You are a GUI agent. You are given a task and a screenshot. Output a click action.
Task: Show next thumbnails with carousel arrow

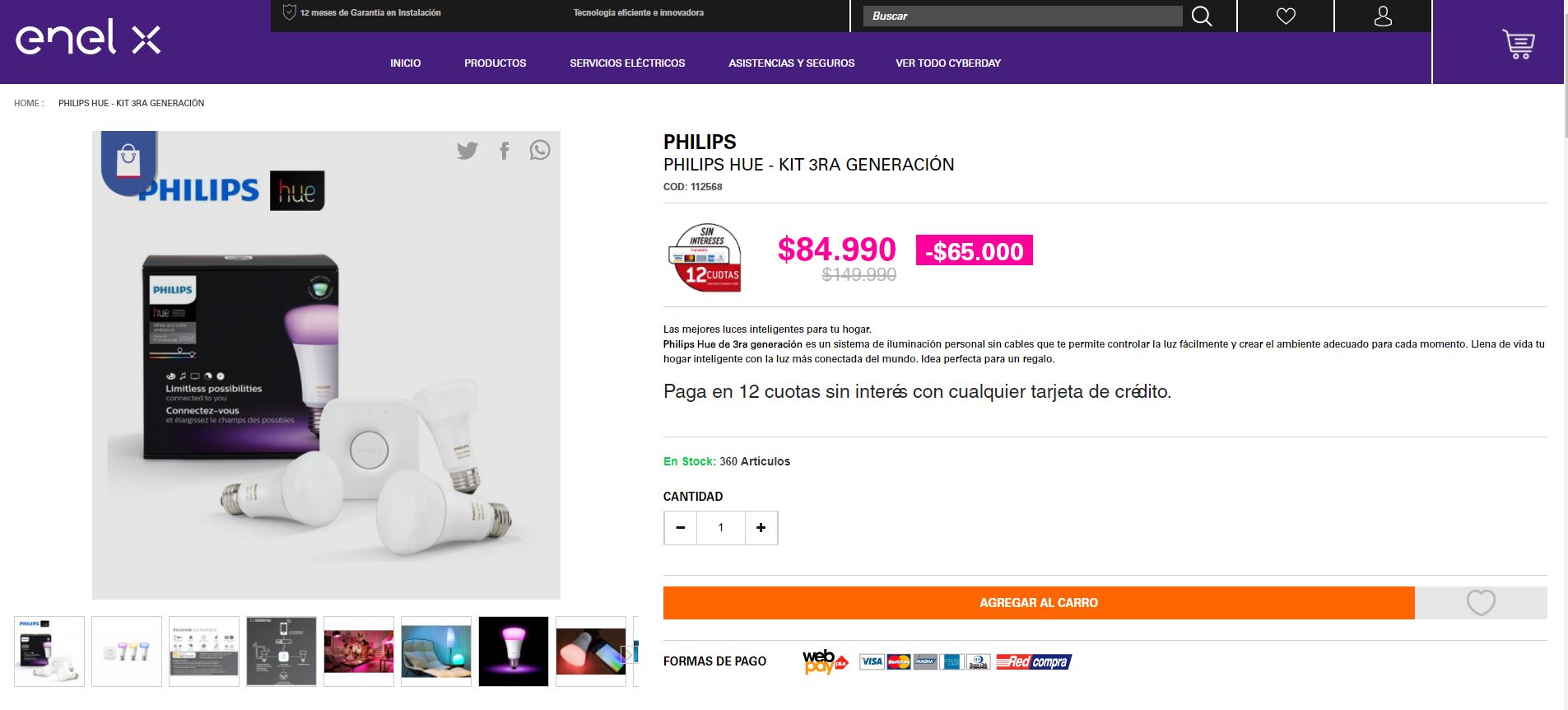click(629, 652)
